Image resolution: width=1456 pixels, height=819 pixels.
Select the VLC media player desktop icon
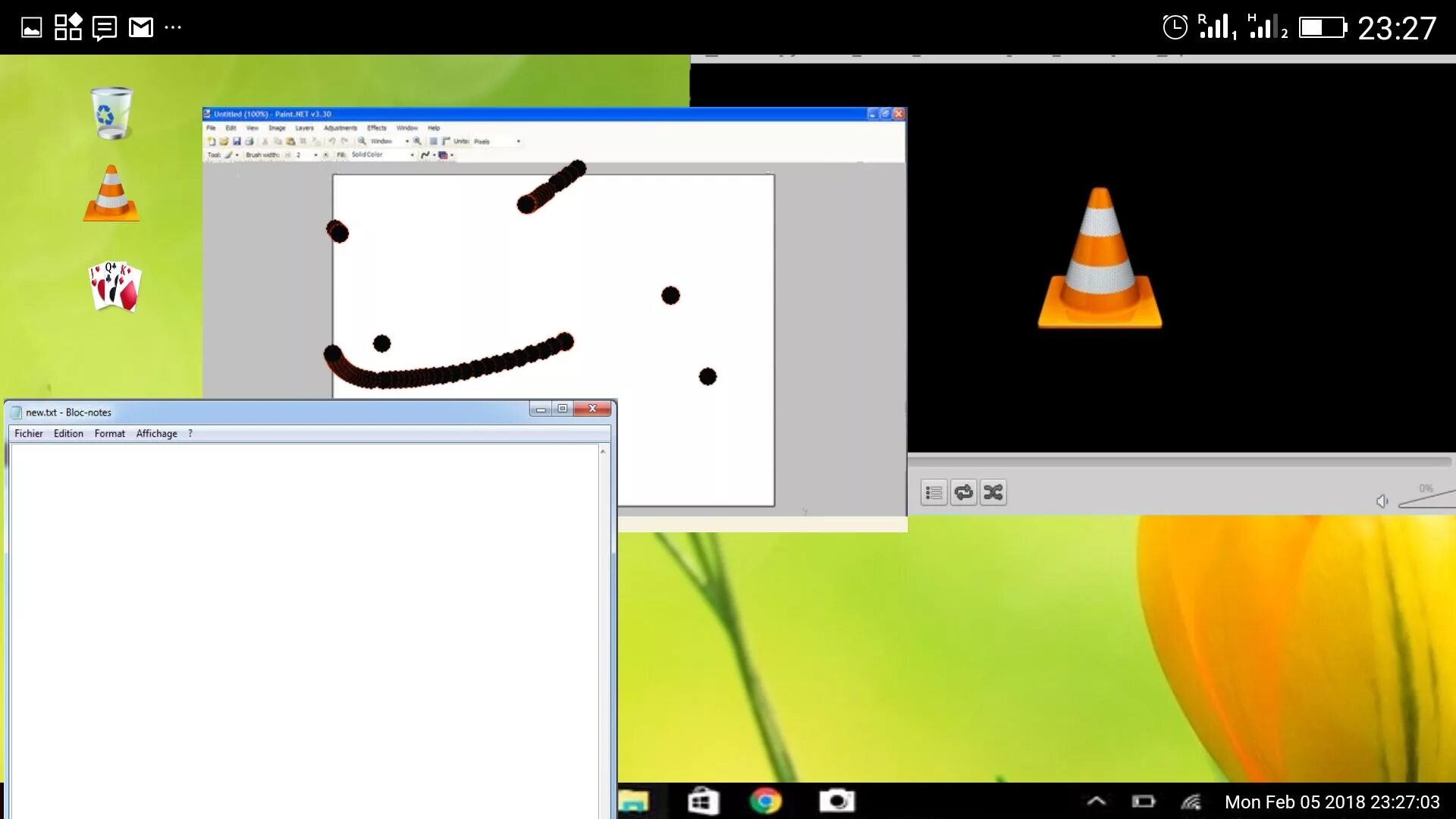click(111, 194)
